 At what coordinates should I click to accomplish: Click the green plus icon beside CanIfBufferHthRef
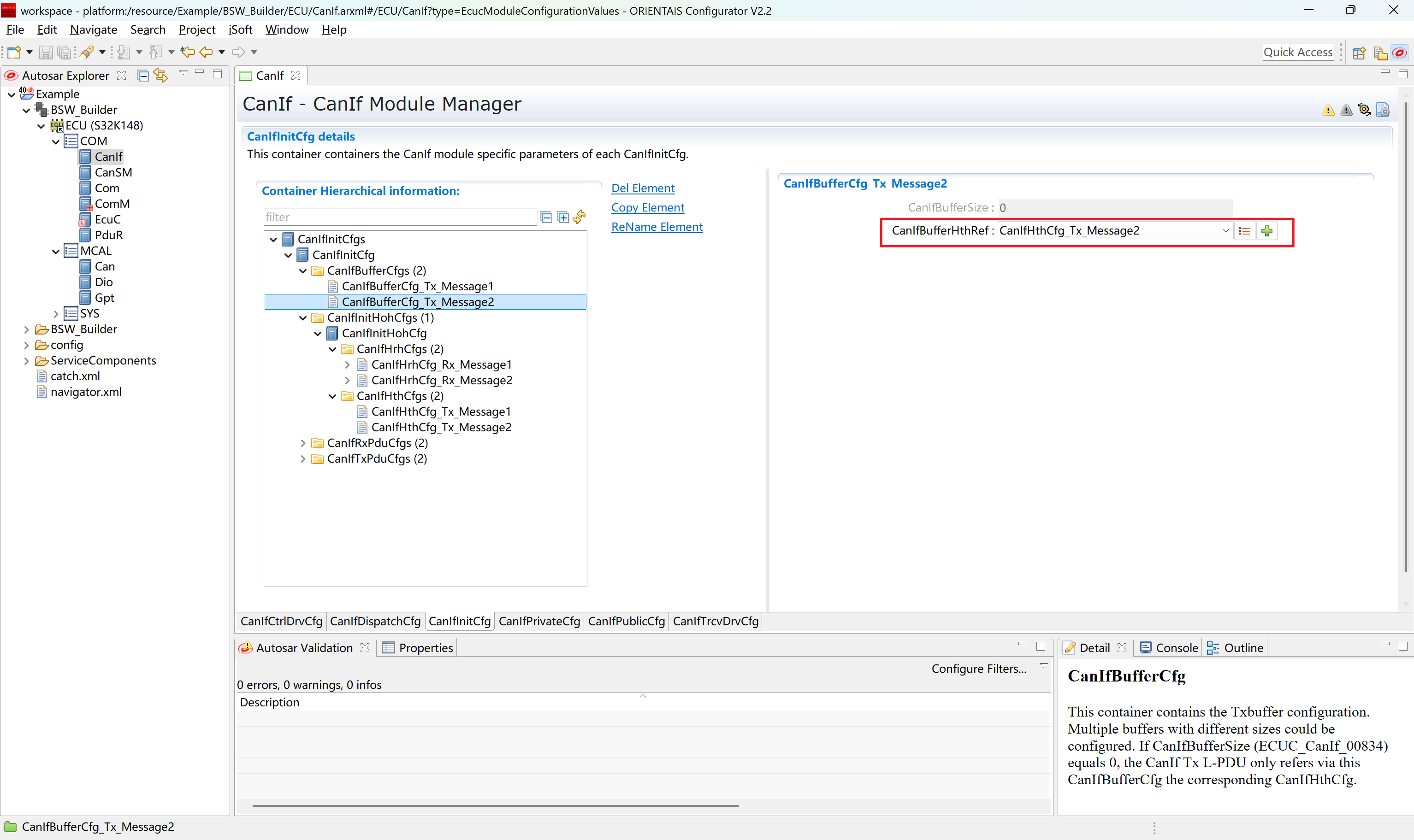(1267, 231)
